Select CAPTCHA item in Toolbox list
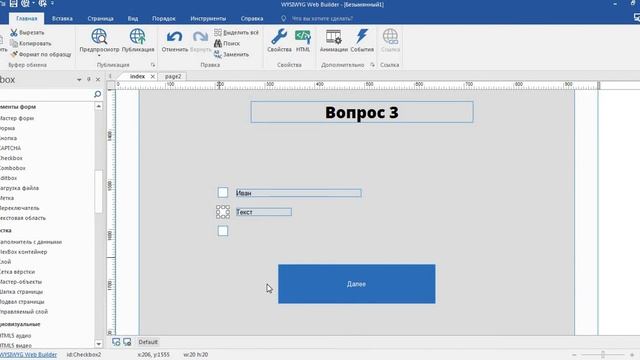 click(11, 148)
